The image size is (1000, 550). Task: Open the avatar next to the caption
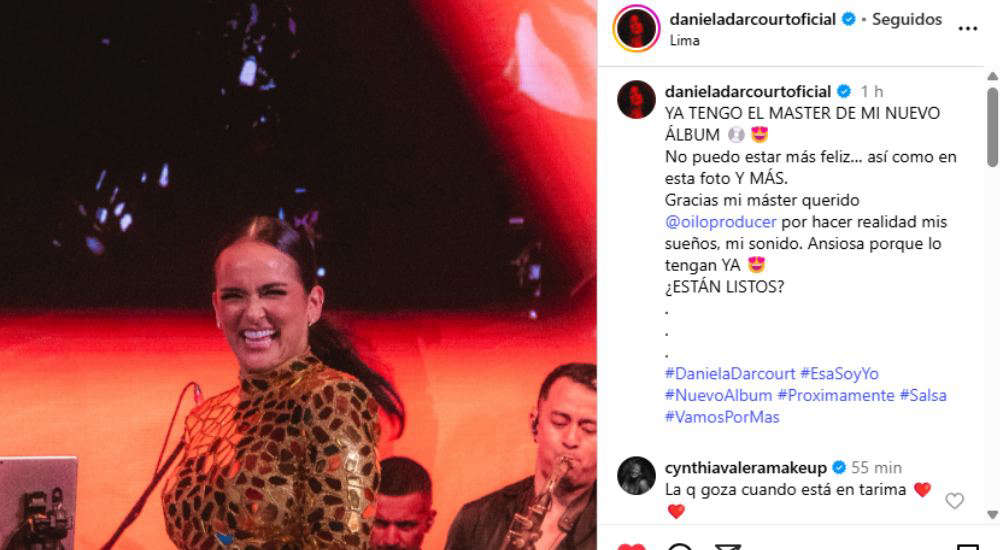coord(636,100)
